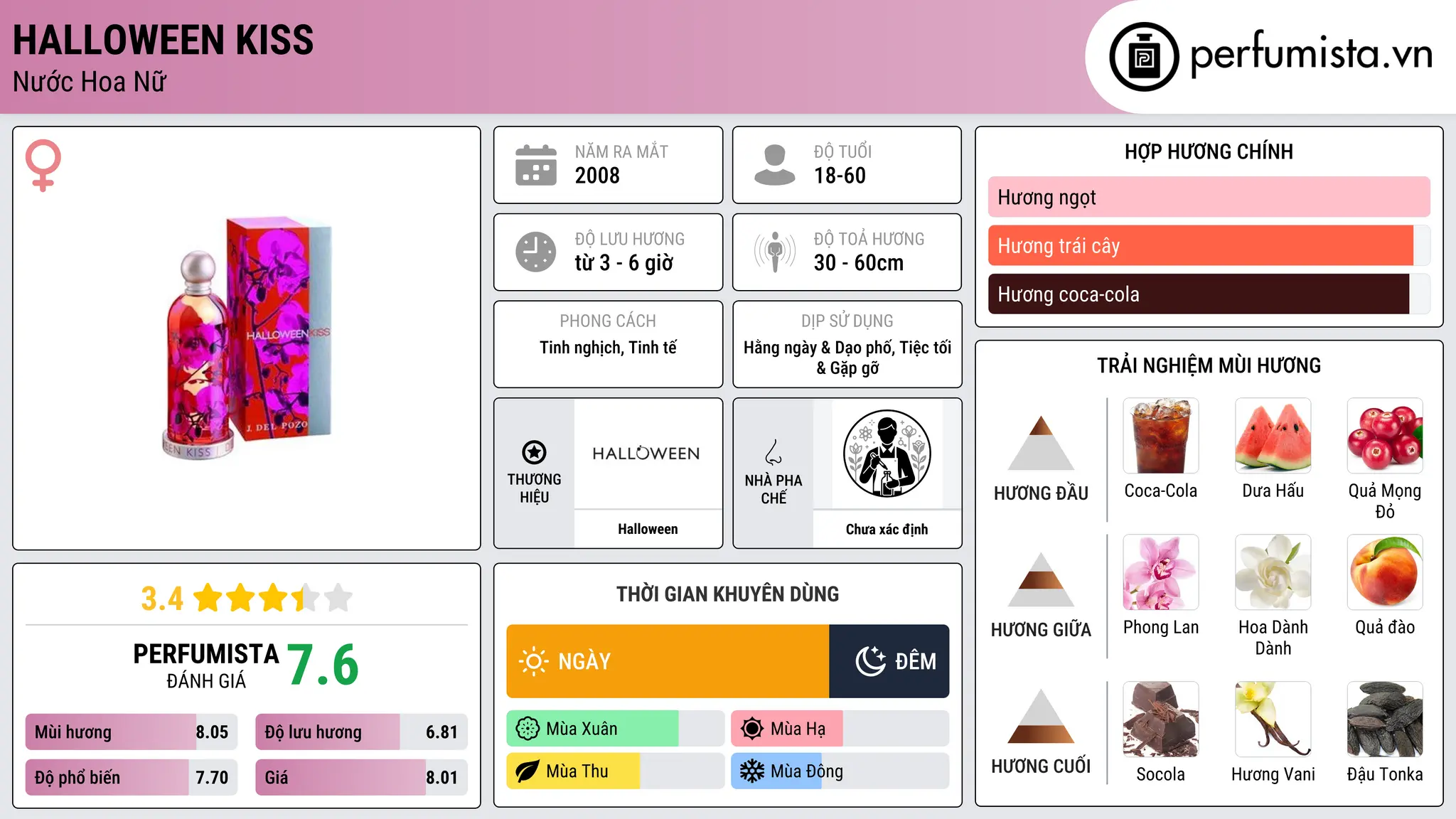Screen dimensions: 1456x819
Task: Click the PERFUMISTA ĐÁNH GIÁ label
Action: [x=206, y=665]
